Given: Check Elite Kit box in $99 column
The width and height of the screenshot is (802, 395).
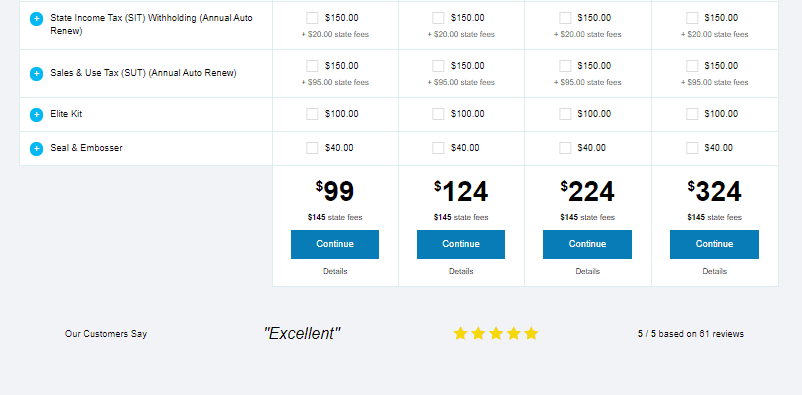Looking at the screenshot, I should click(x=312, y=114).
